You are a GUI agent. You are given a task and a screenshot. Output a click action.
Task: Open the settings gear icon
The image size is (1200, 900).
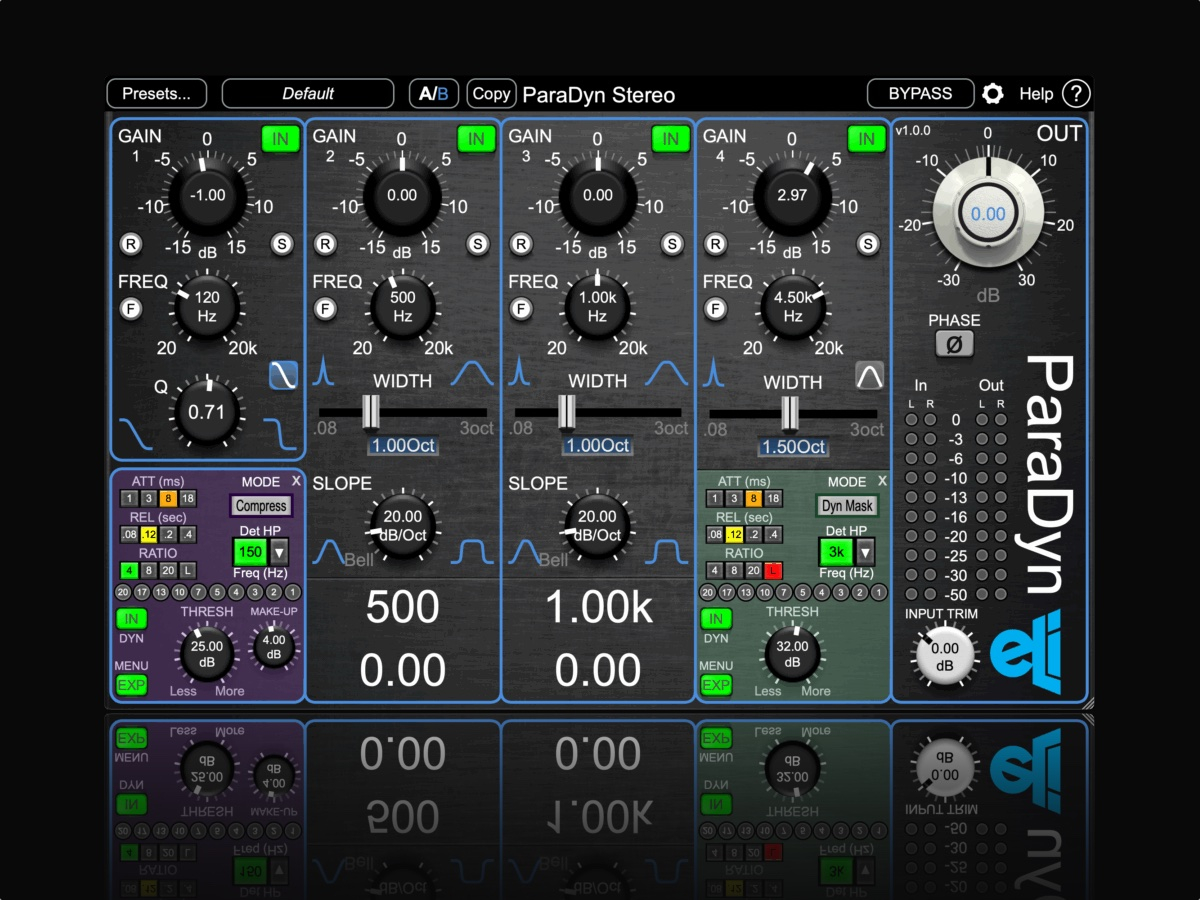pos(992,94)
